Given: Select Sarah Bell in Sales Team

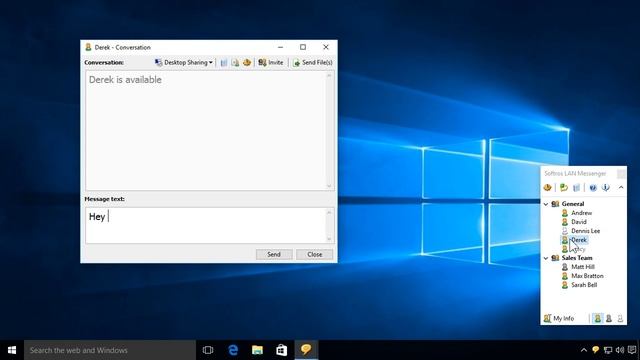Looking at the screenshot, I should click(x=584, y=285).
